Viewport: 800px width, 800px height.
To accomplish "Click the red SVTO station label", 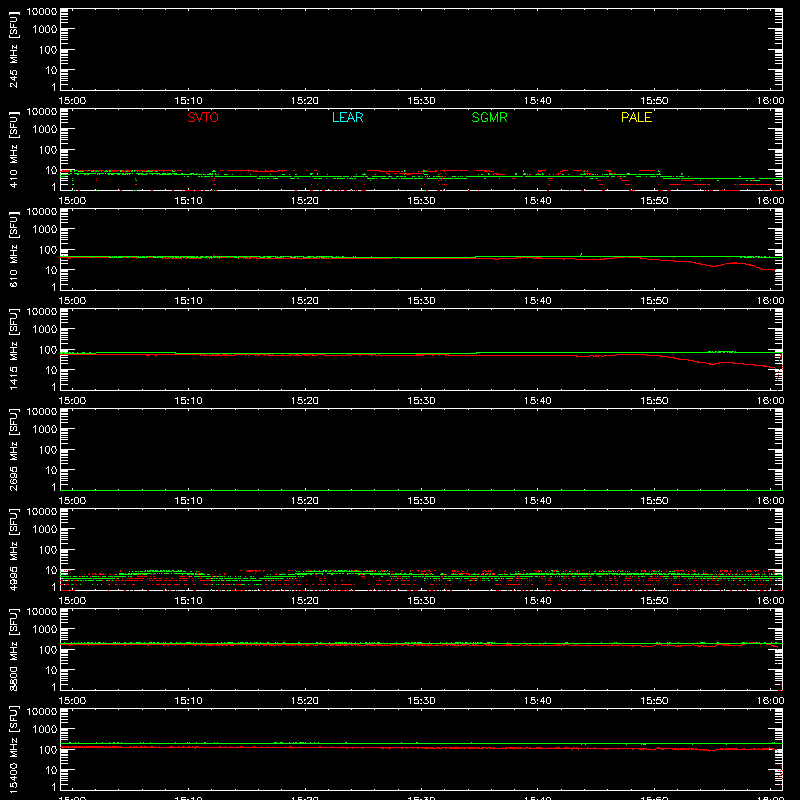I will point(203,117).
